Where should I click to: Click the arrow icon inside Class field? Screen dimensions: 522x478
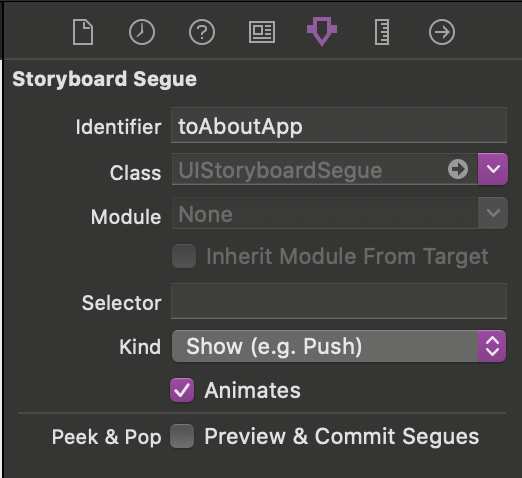[458, 169]
